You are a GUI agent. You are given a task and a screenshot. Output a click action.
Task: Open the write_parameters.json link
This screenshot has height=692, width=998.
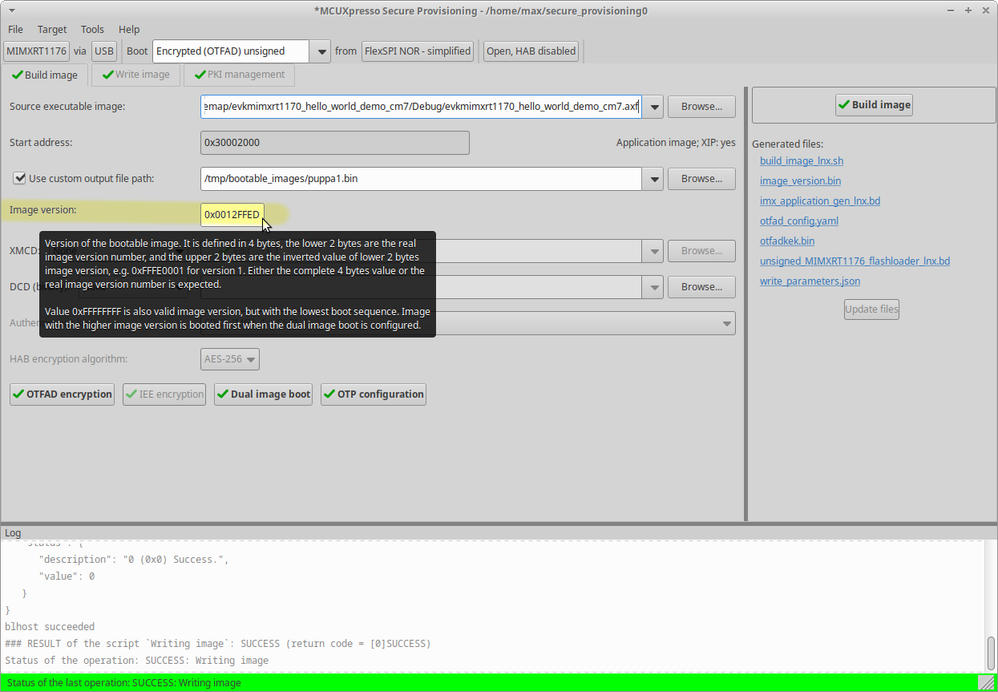(810, 281)
